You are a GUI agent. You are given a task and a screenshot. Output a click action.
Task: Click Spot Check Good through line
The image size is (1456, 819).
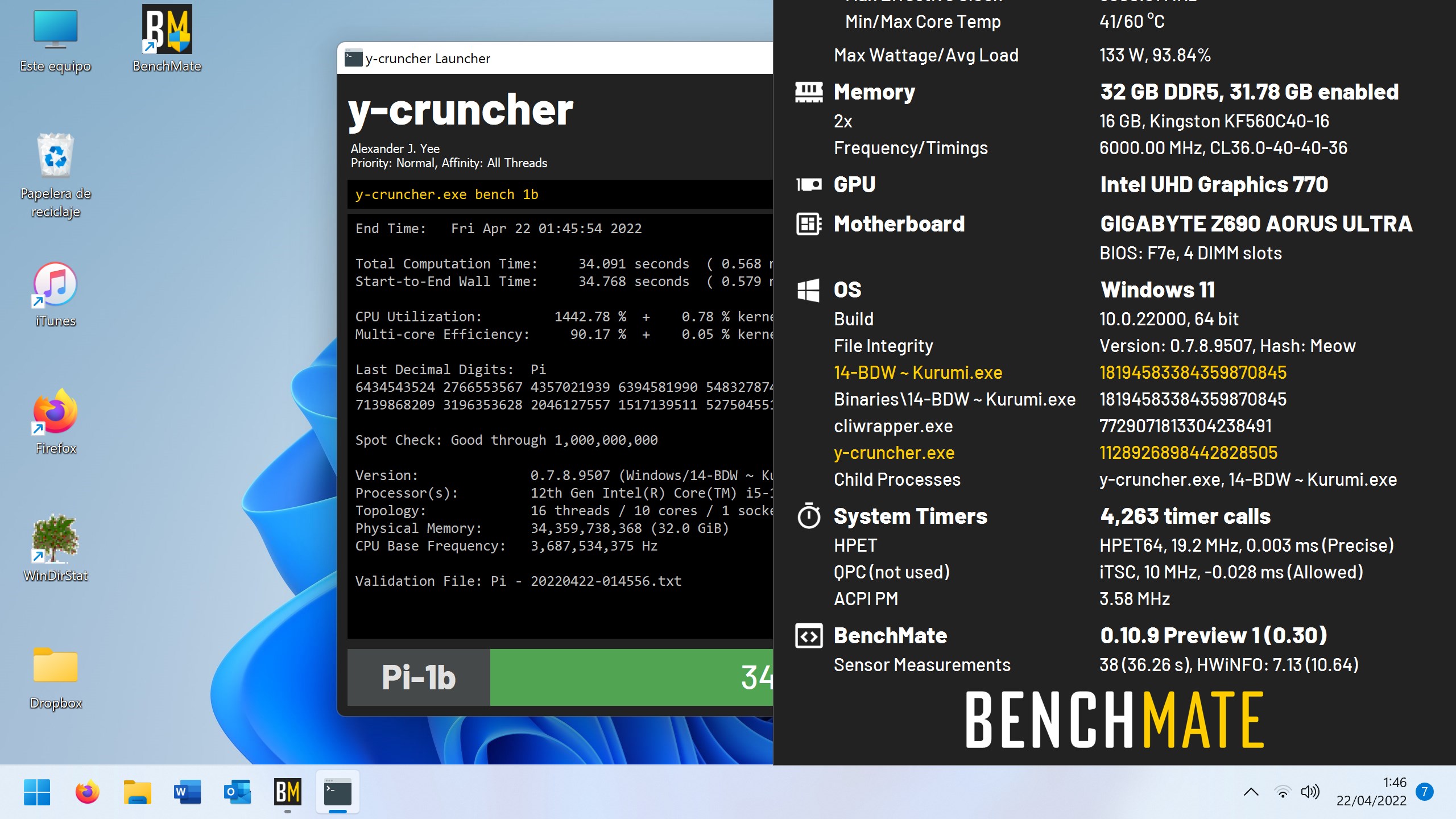pyautogui.click(x=506, y=440)
